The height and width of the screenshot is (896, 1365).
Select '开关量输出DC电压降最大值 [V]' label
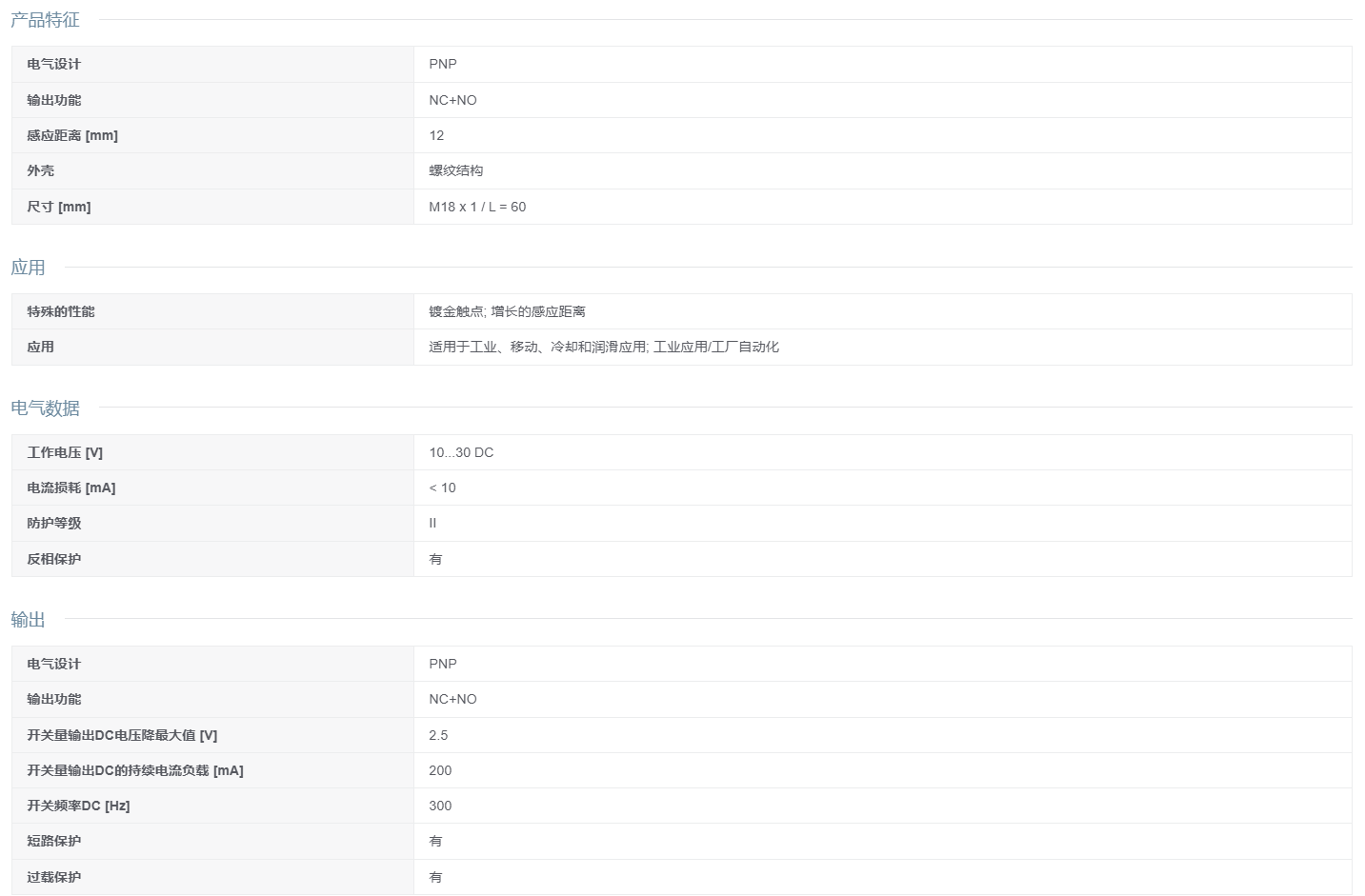122,735
